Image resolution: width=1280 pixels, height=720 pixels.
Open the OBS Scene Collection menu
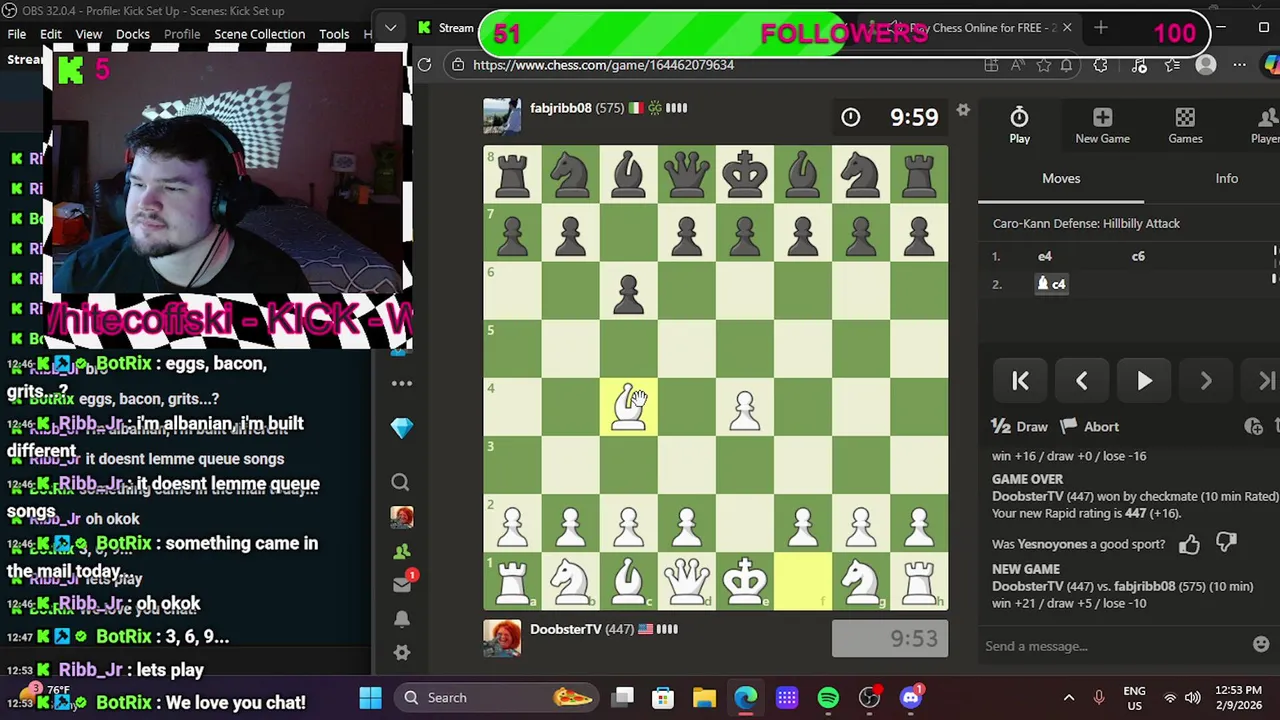point(259,34)
